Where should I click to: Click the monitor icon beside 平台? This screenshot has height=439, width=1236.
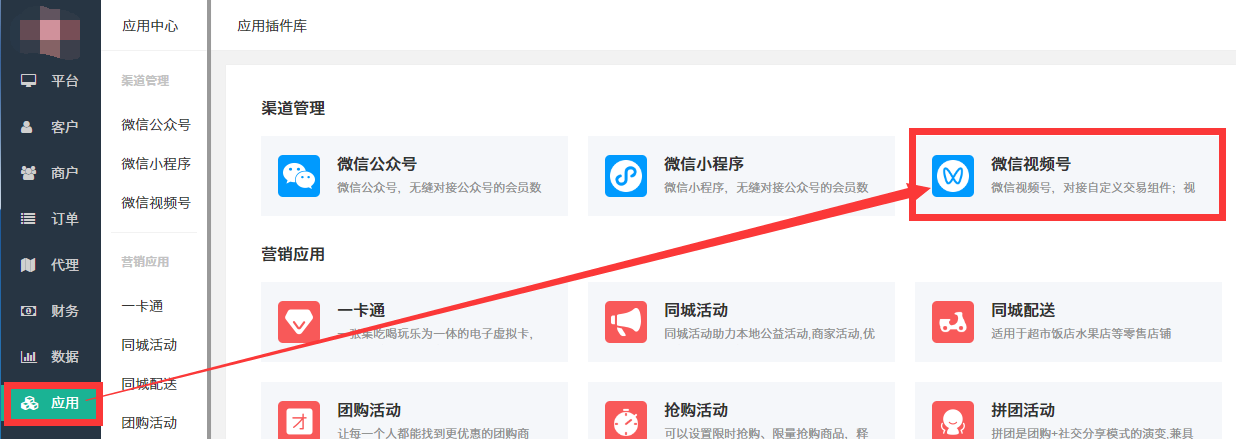pyautogui.click(x=29, y=81)
